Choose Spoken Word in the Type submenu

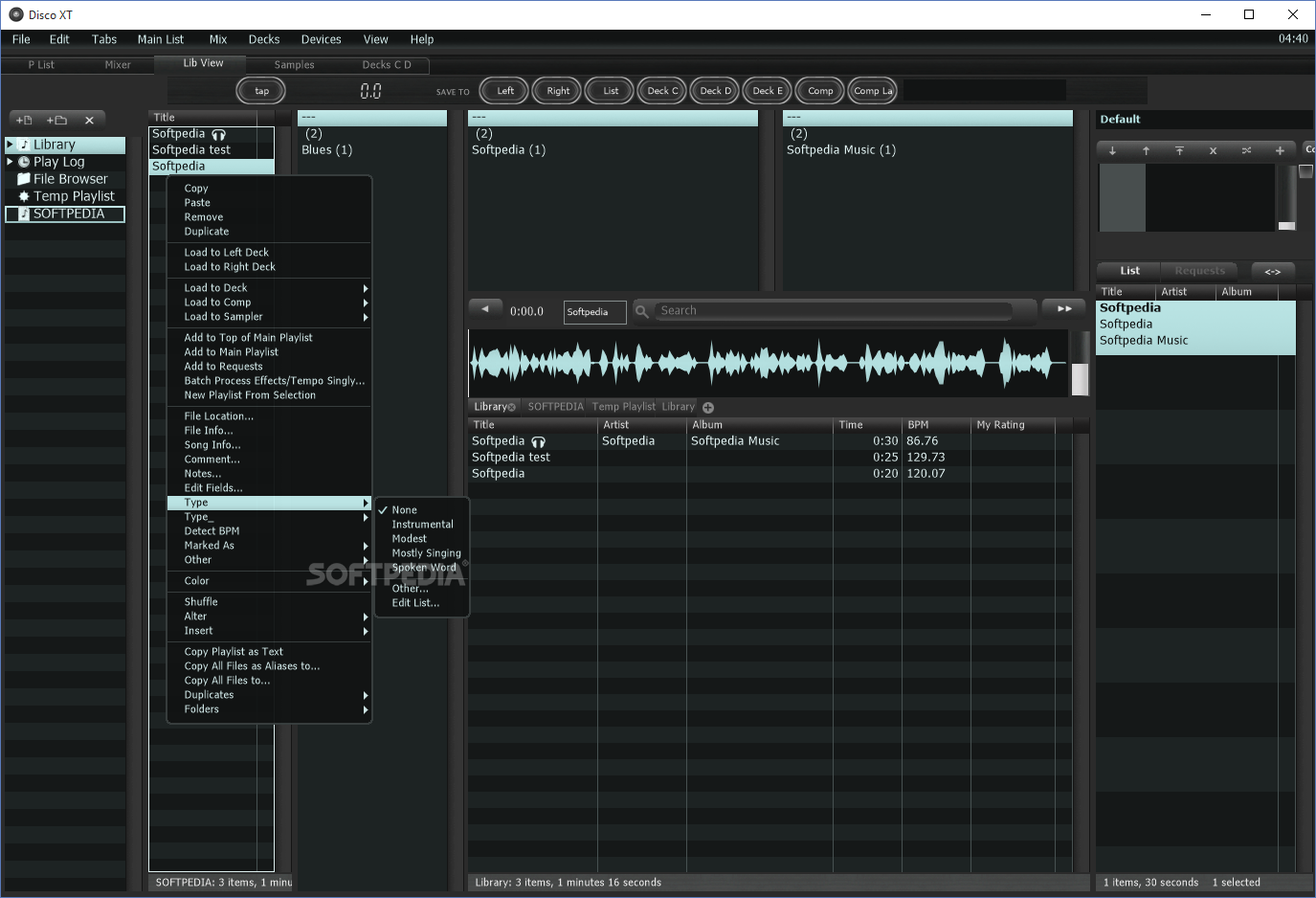pos(422,568)
